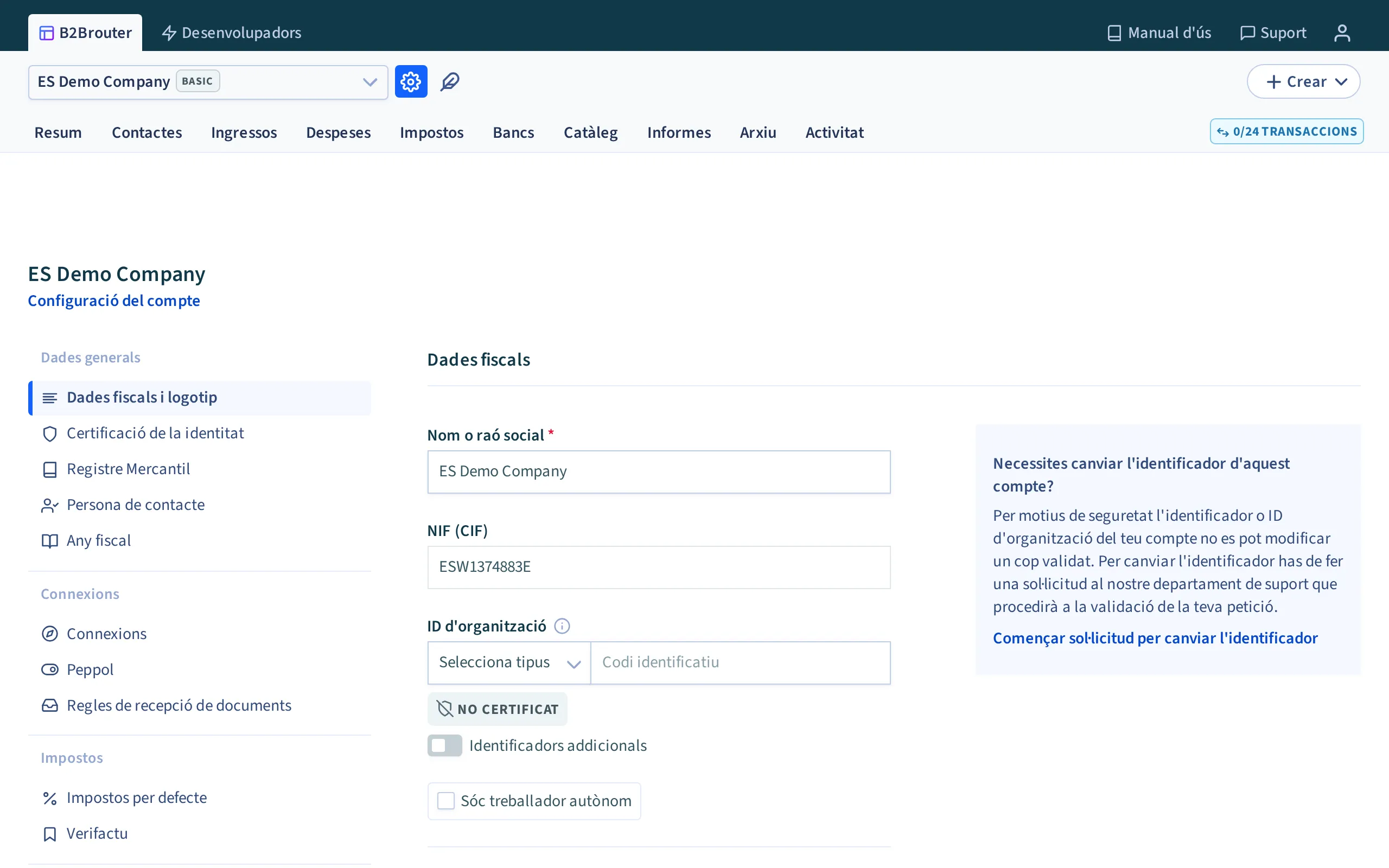The height and width of the screenshot is (868, 1389).
Task: Select Peppol in sidebar
Action: (x=200, y=669)
